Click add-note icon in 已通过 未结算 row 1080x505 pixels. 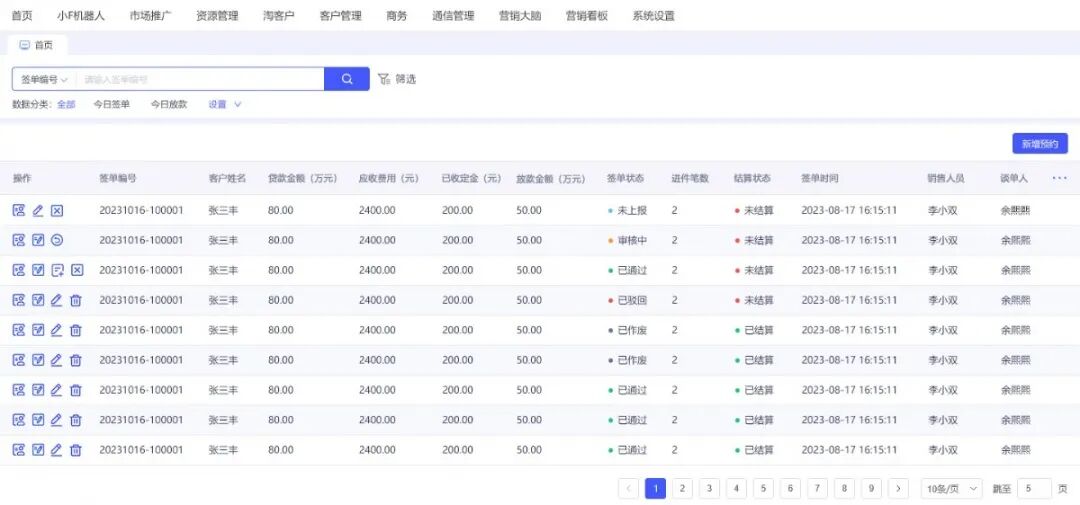point(57,270)
